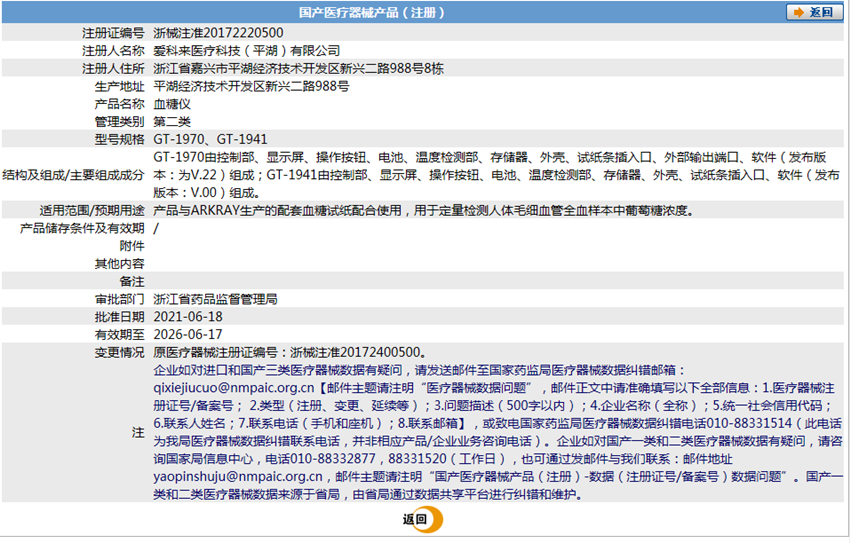Click the 产品名称 label

pyautogui.click(x=119, y=104)
